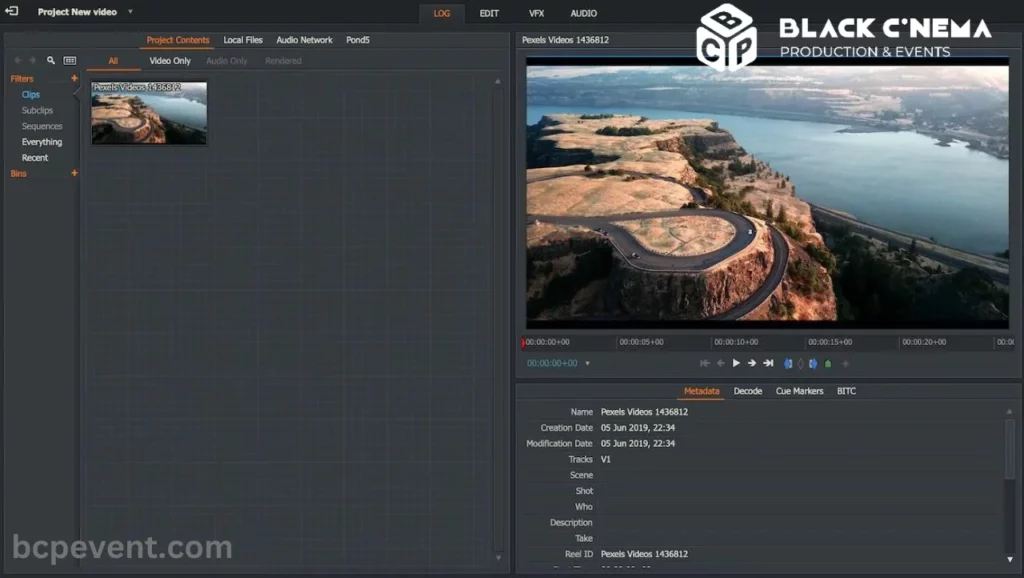Exit the project using the top-left icon
The image size is (1024, 578).
11,11
